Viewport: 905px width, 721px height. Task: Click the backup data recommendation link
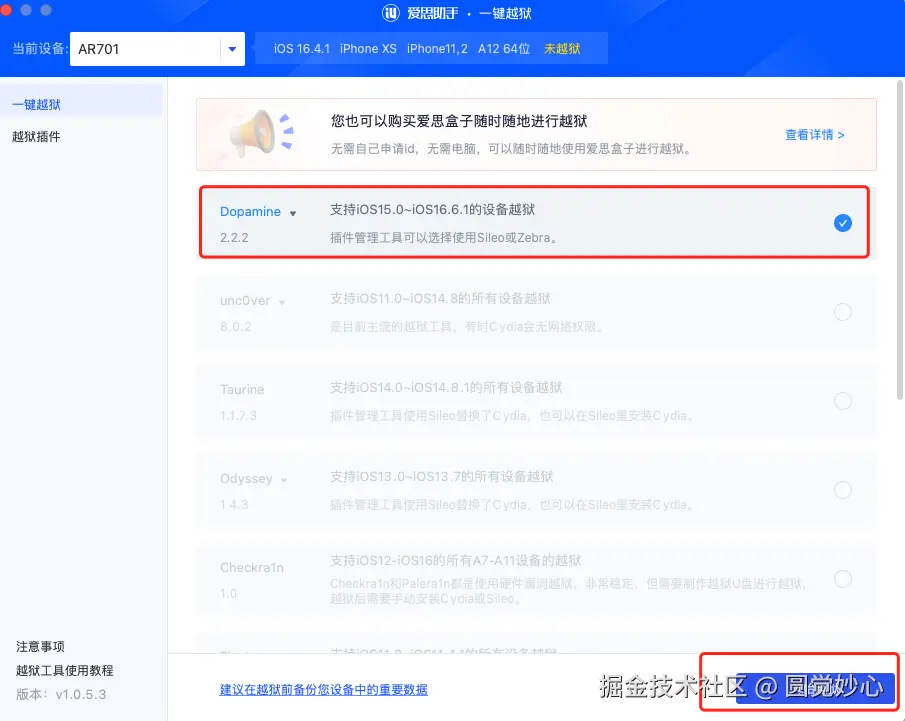pos(323,689)
